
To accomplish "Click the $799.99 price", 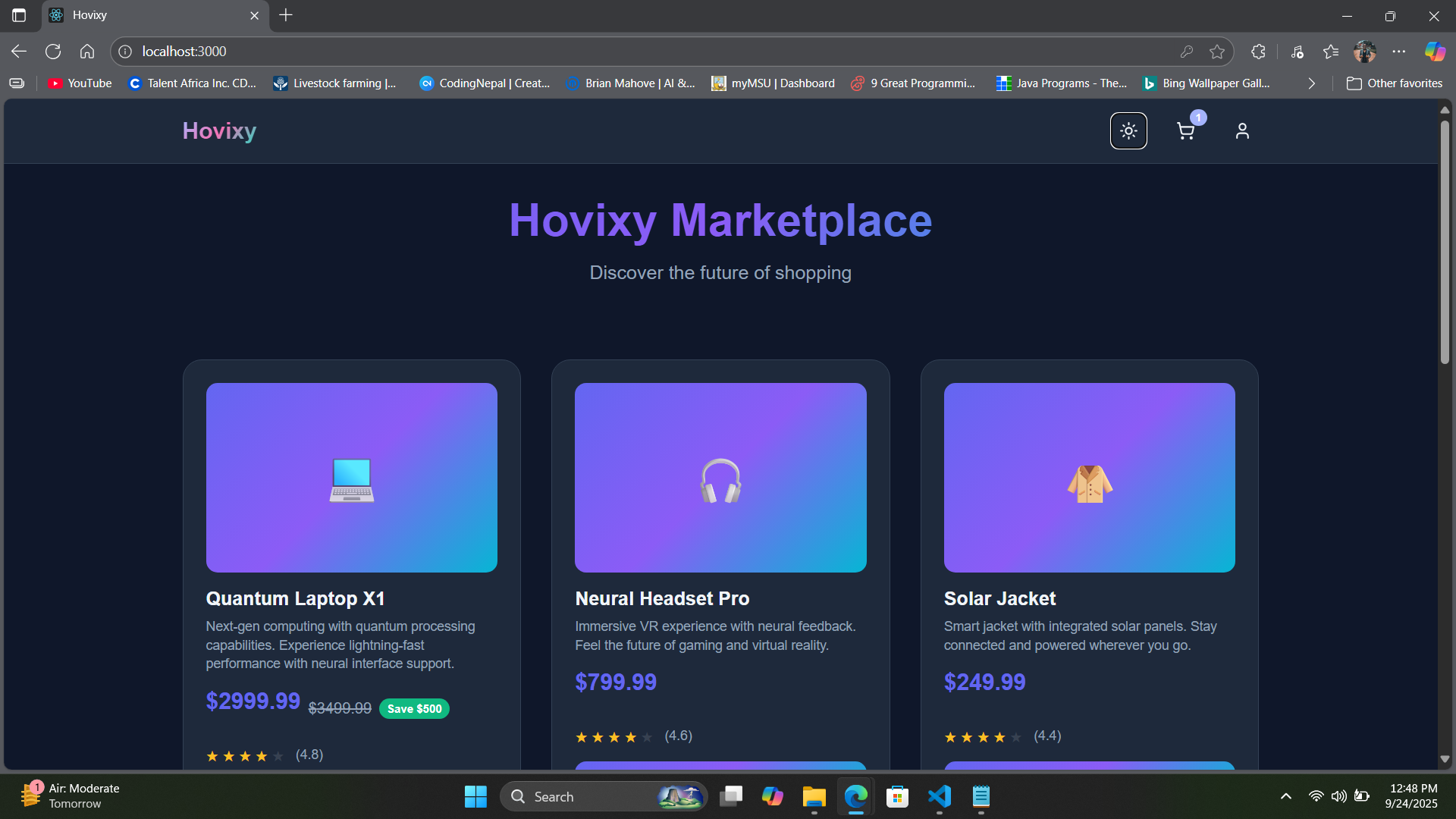I will pos(616,682).
